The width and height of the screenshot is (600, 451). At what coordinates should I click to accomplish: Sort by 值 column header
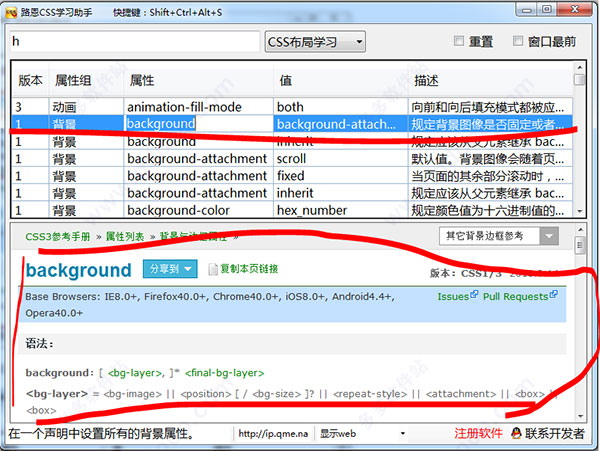pyautogui.click(x=341, y=81)
